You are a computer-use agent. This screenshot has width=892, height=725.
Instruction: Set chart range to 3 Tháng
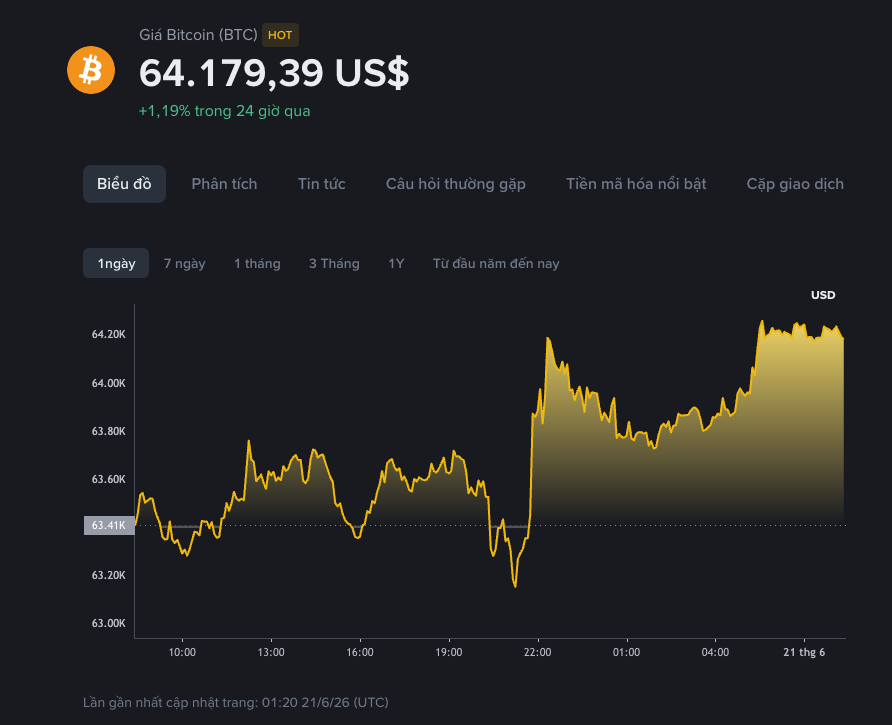334,263
